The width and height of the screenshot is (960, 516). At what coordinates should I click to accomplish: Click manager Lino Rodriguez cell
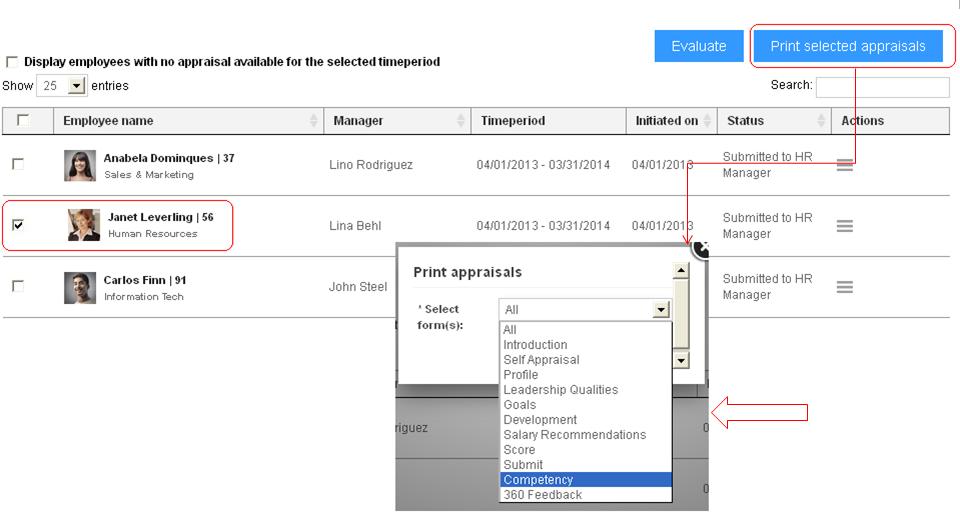[x=370, y=165]
